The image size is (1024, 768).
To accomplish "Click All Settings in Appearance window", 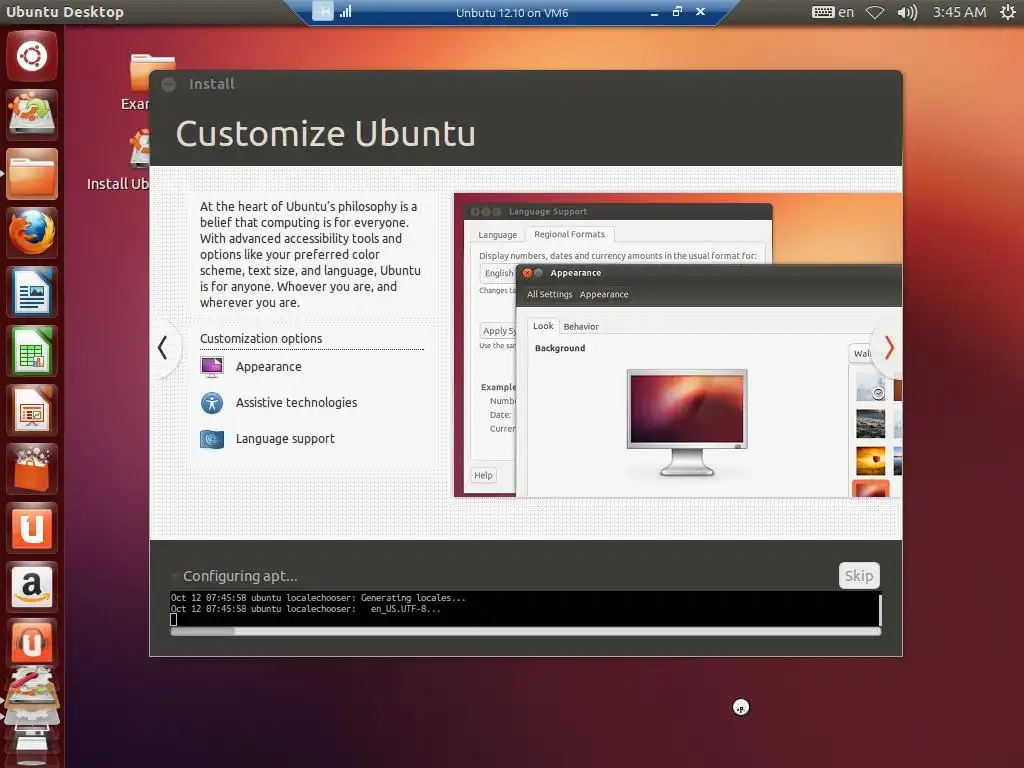I will point(549,295).
